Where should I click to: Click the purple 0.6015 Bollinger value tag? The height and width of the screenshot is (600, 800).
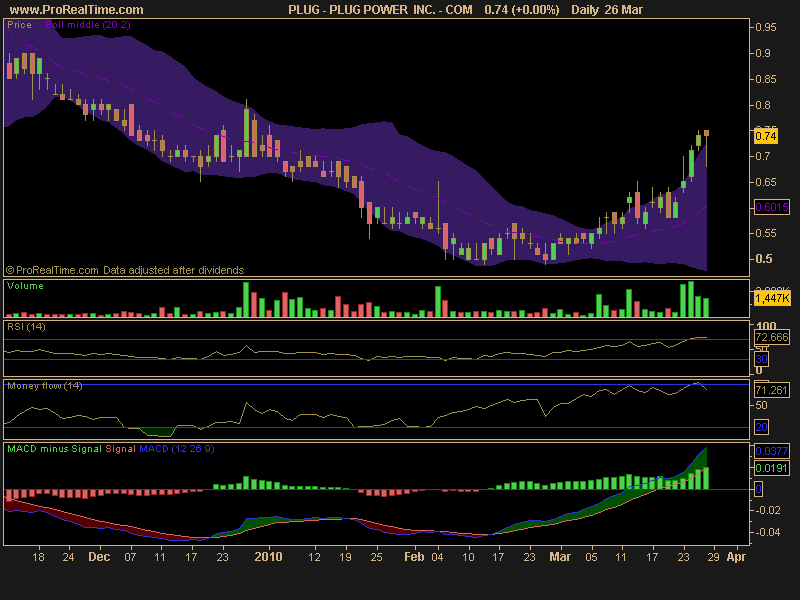(x=771, y=207)
